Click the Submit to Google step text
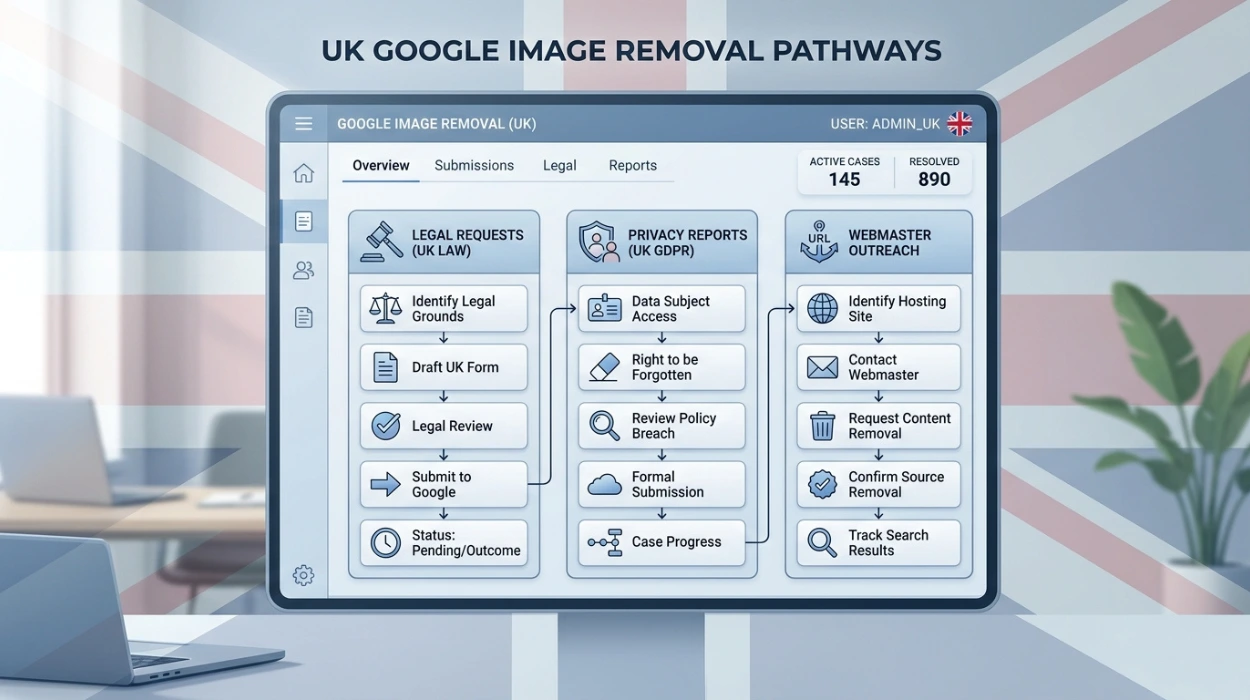 click(441, 484)
